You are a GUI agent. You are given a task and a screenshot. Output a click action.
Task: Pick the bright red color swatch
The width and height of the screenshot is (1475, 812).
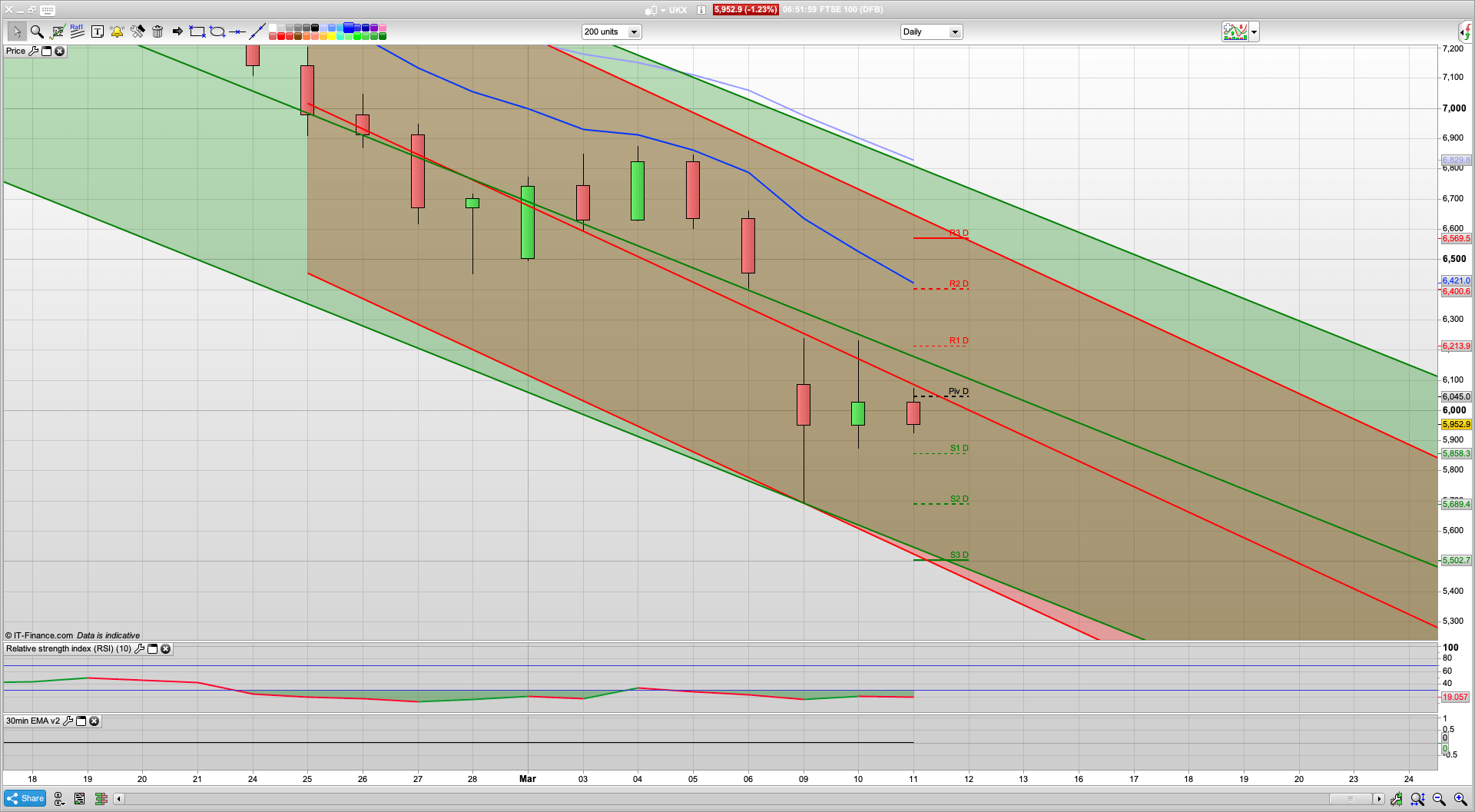(x=281, y=36)
